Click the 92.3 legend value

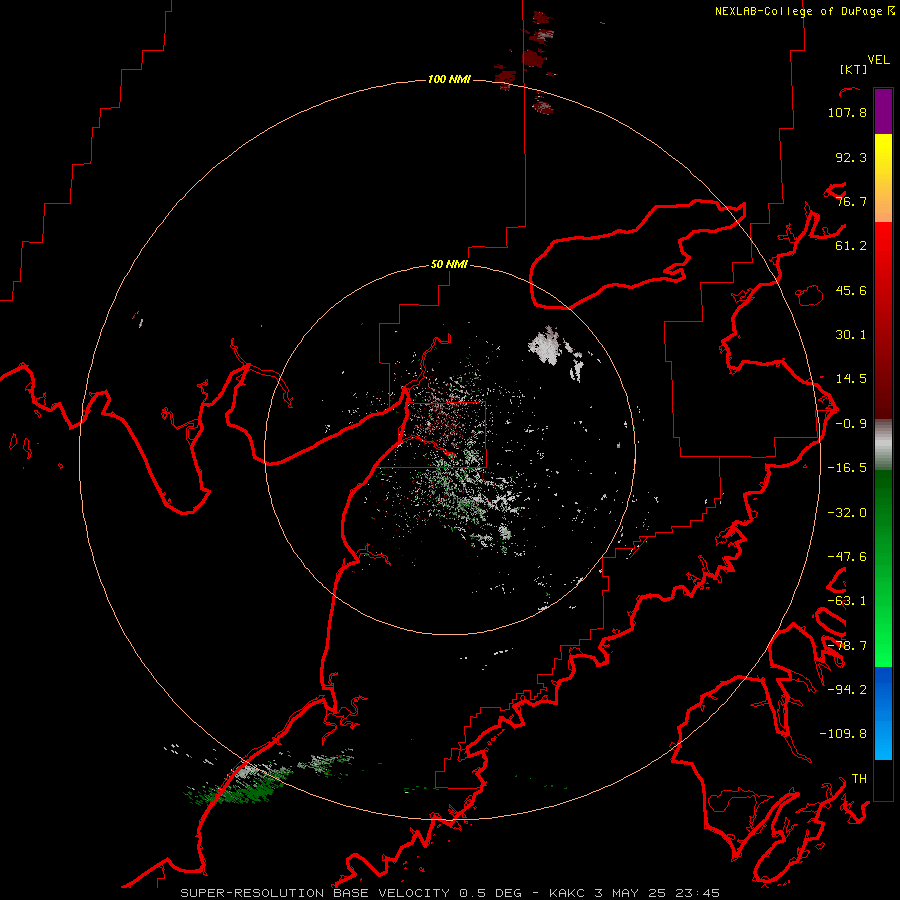pos(851,157)
